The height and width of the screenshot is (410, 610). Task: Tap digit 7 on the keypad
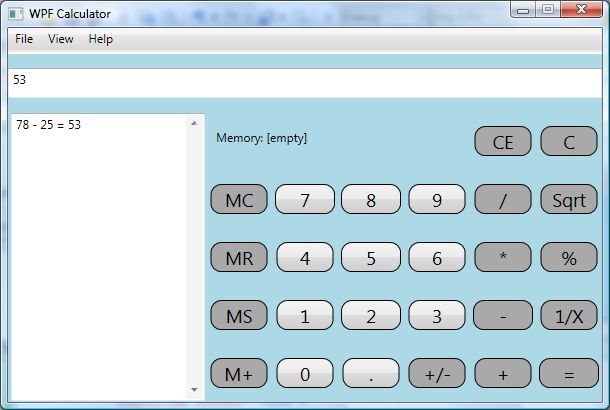pos(305,199)
